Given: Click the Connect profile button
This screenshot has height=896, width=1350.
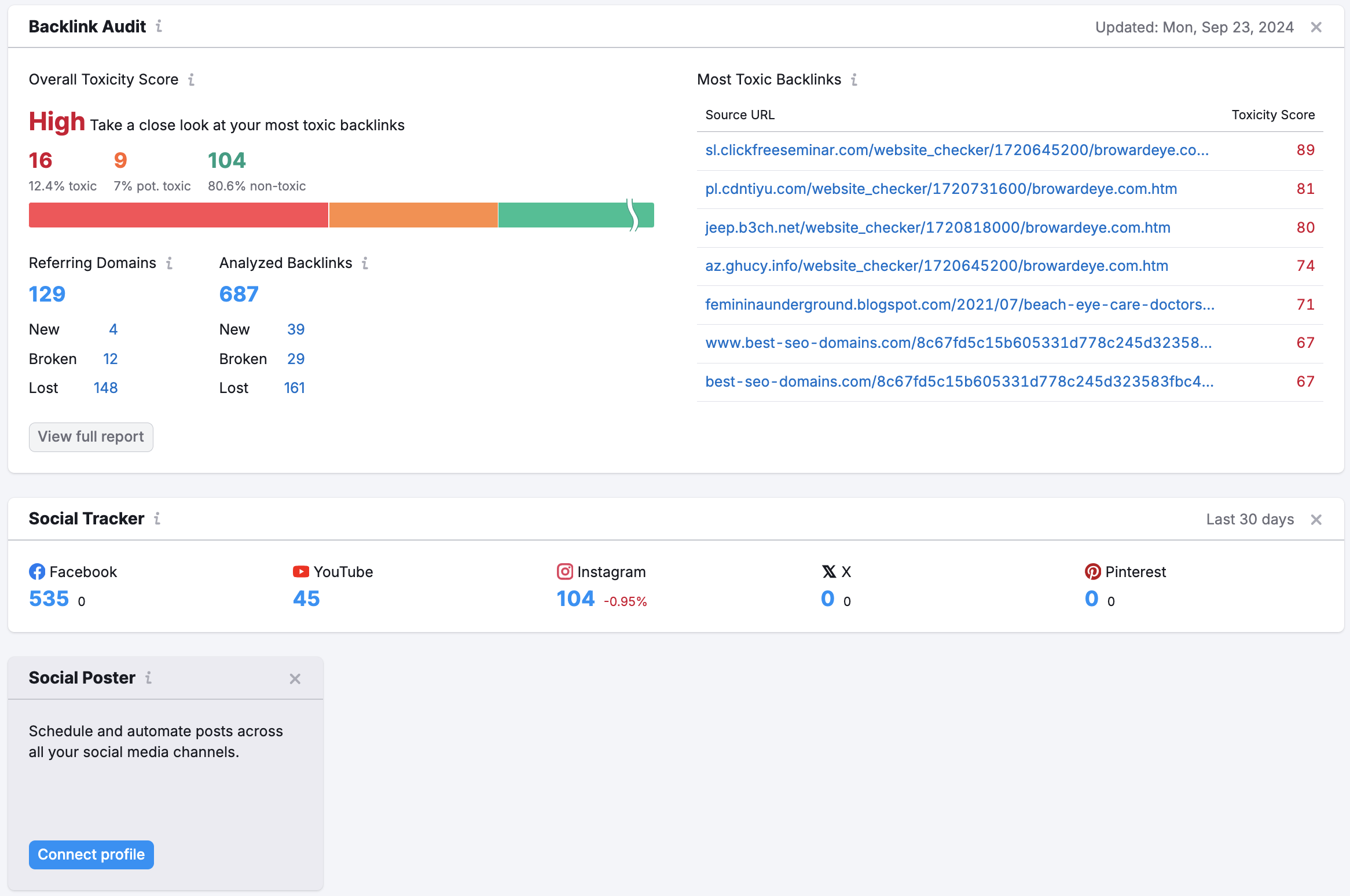Looking at the screenshot, I should pos(91,855).
